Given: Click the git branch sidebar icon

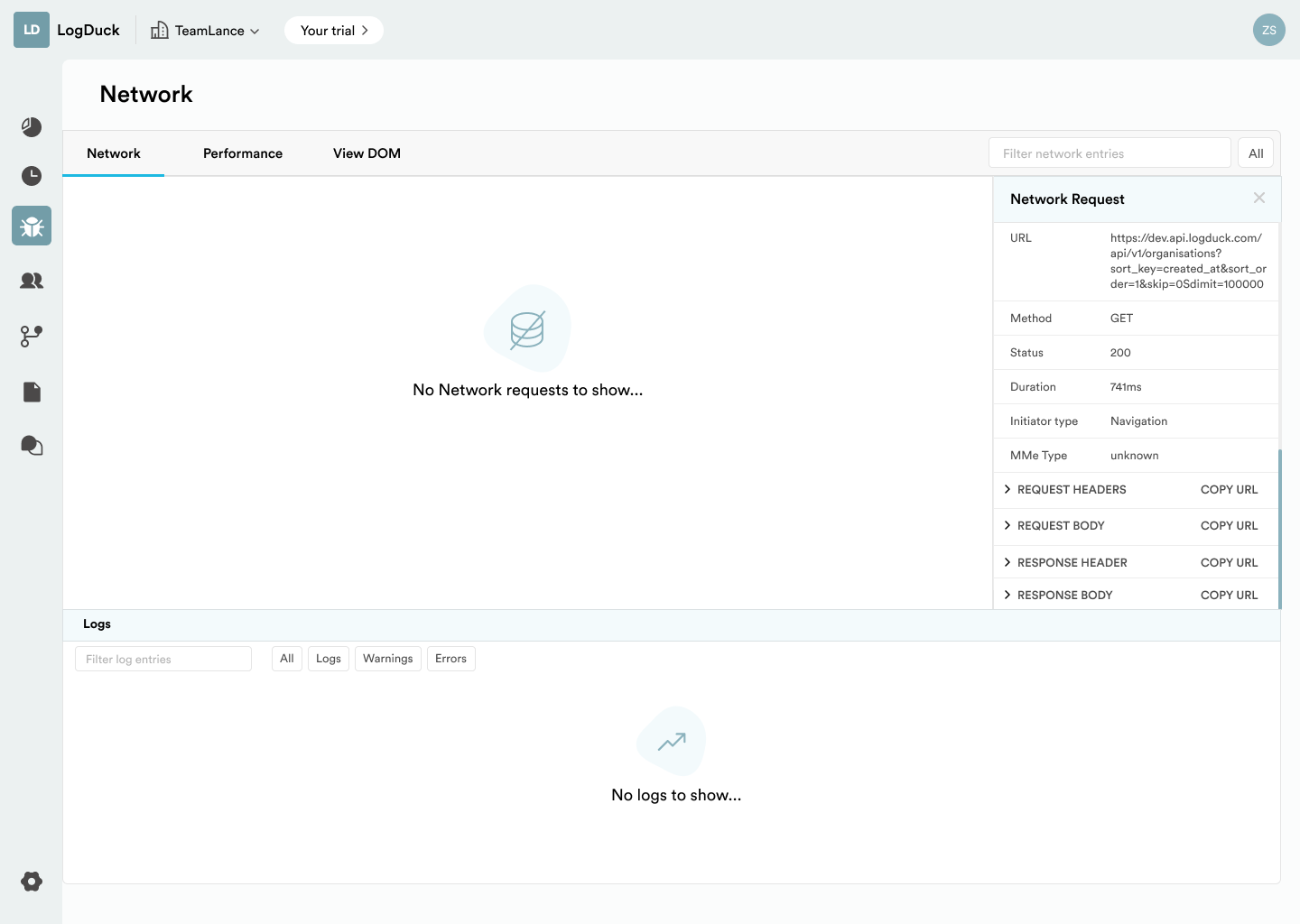Looking at the screenshot, I should coord(32,337).
